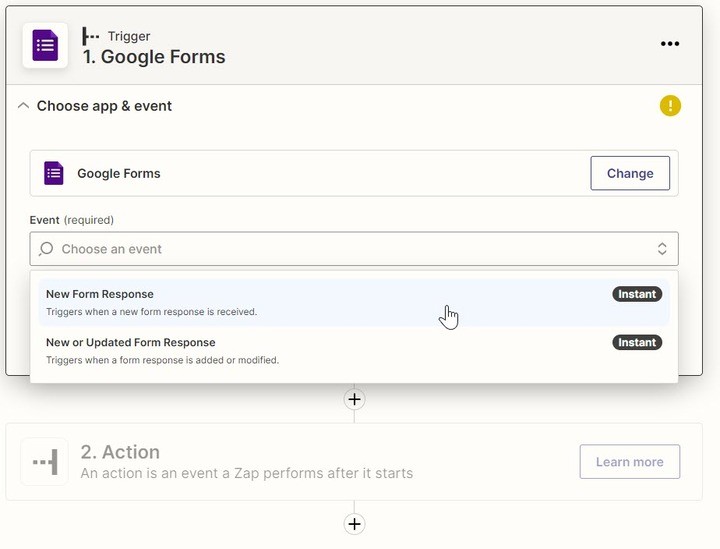Collapse the Choose app & event section
This screenshot has width=720, height=549.
23,106
